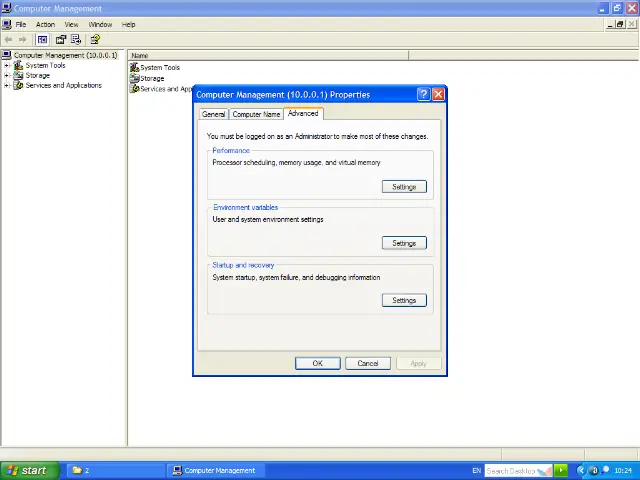The width and height of the screenshot is (640, 480).
Task: Open the Window menu
Action: (x=100, y=24)
